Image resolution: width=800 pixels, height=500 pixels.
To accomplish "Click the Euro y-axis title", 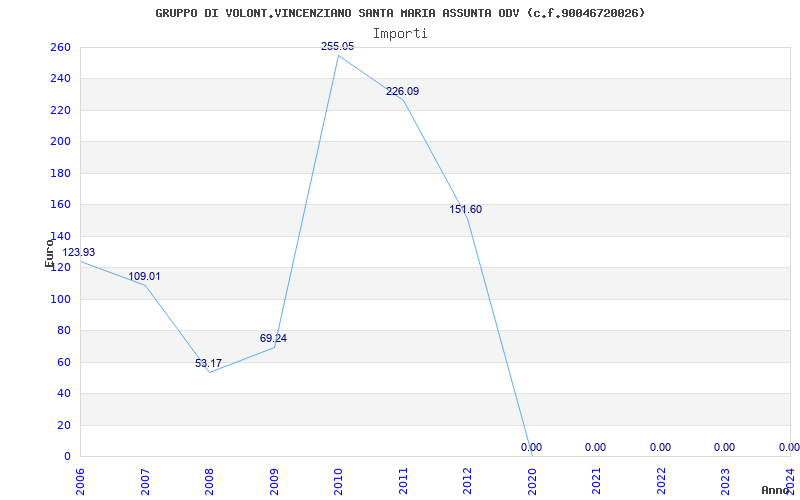I will tap(49, 253).
